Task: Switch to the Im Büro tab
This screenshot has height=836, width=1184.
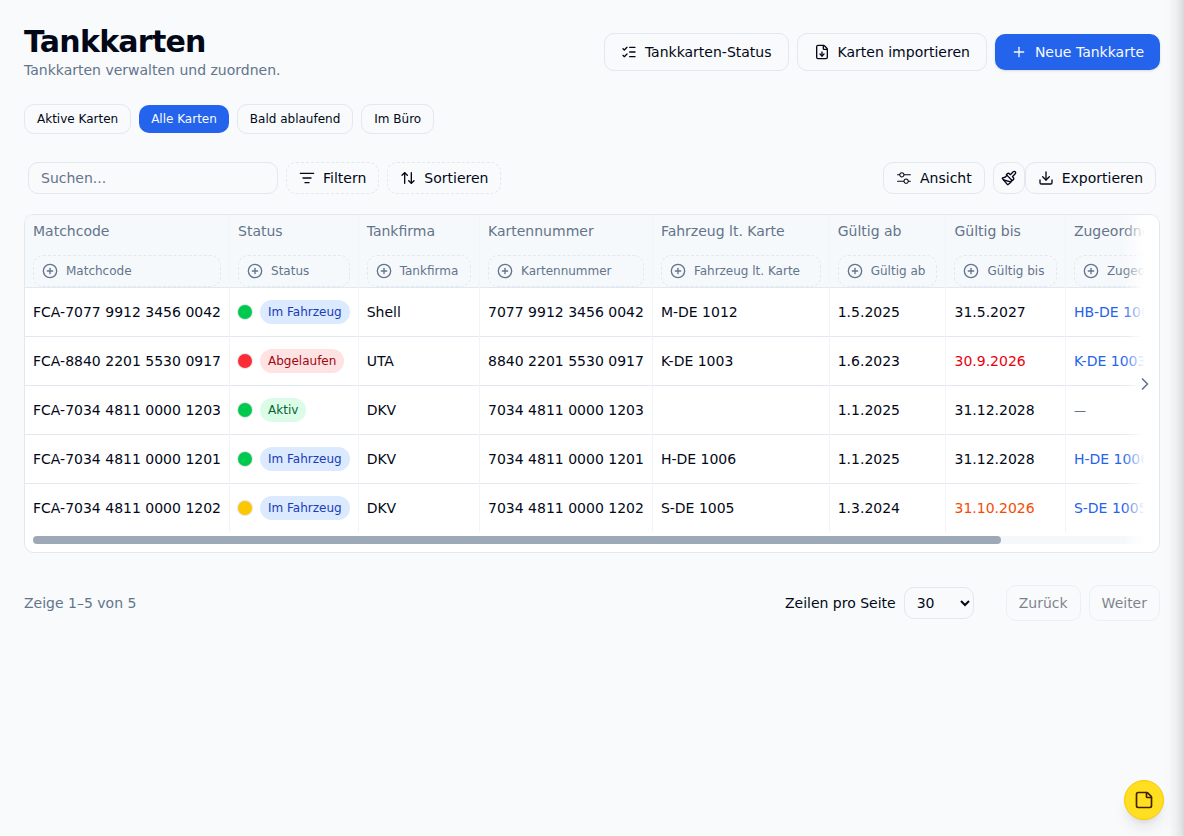Action: pyautogui.click(x=397, y=119)
